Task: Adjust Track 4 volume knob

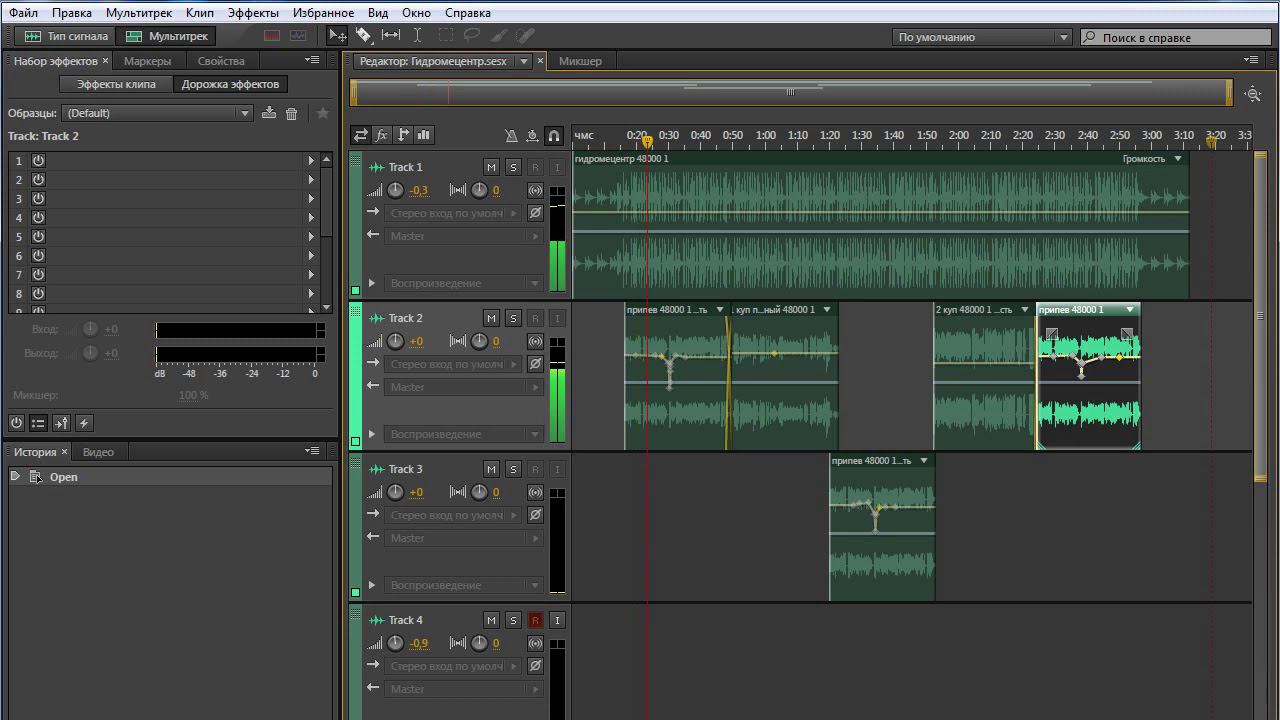Action: point(395,643)
